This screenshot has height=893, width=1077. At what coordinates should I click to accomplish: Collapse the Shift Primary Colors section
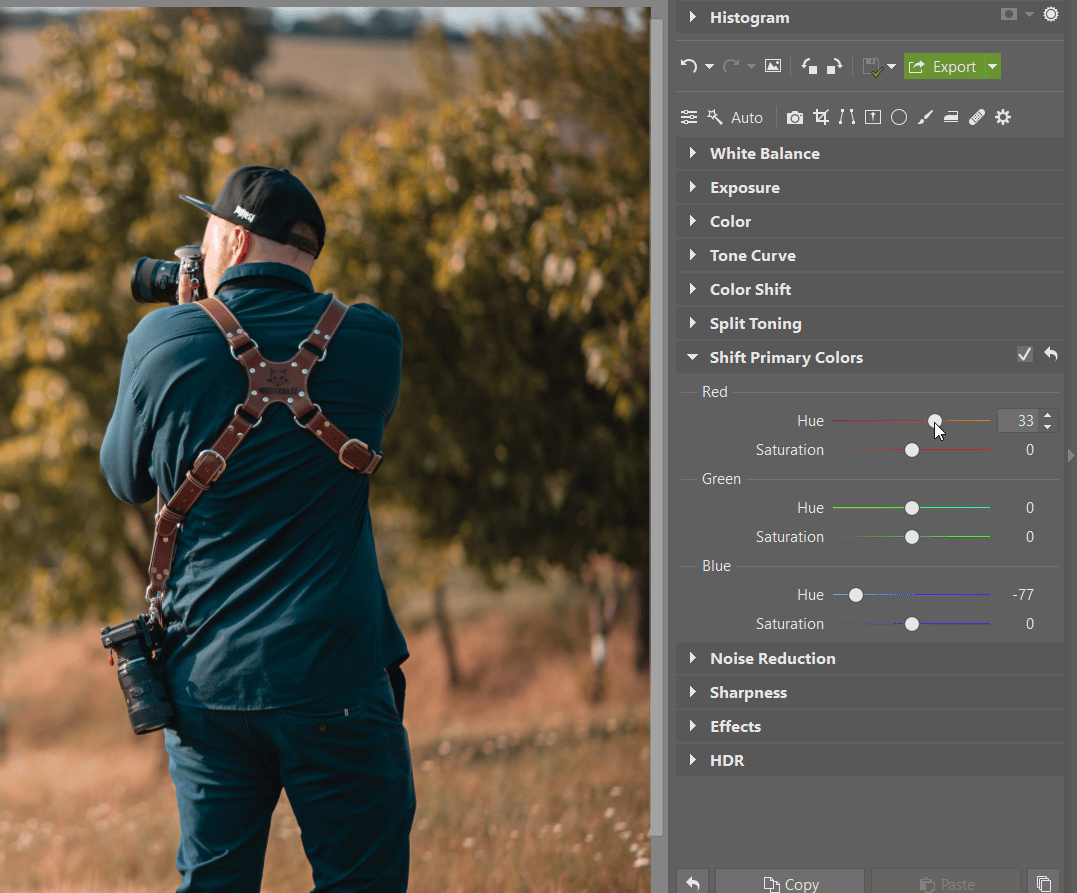[692, 357]
